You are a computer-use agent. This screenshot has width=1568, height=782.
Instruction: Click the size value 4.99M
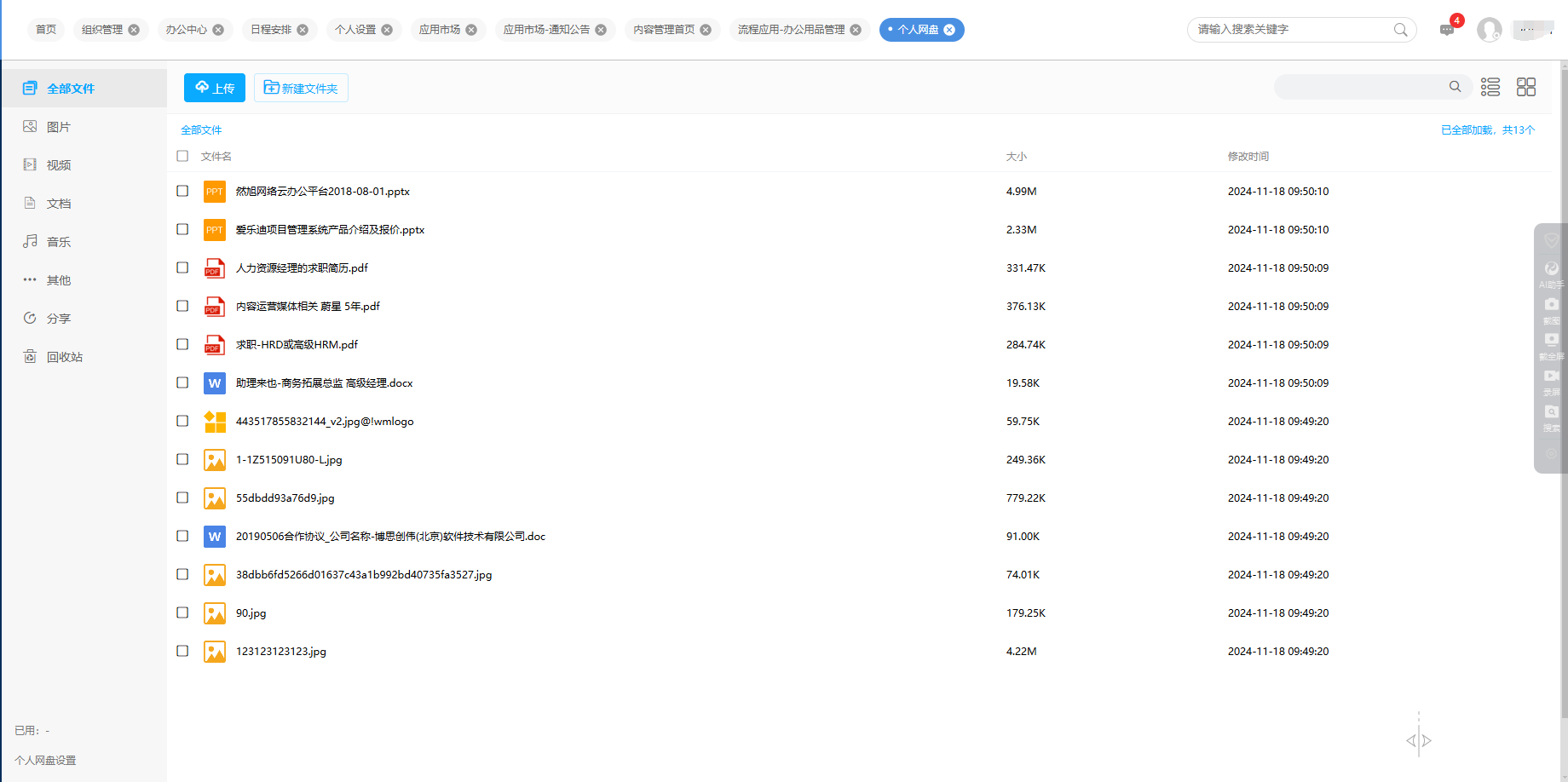click(x=1022, y=192)
